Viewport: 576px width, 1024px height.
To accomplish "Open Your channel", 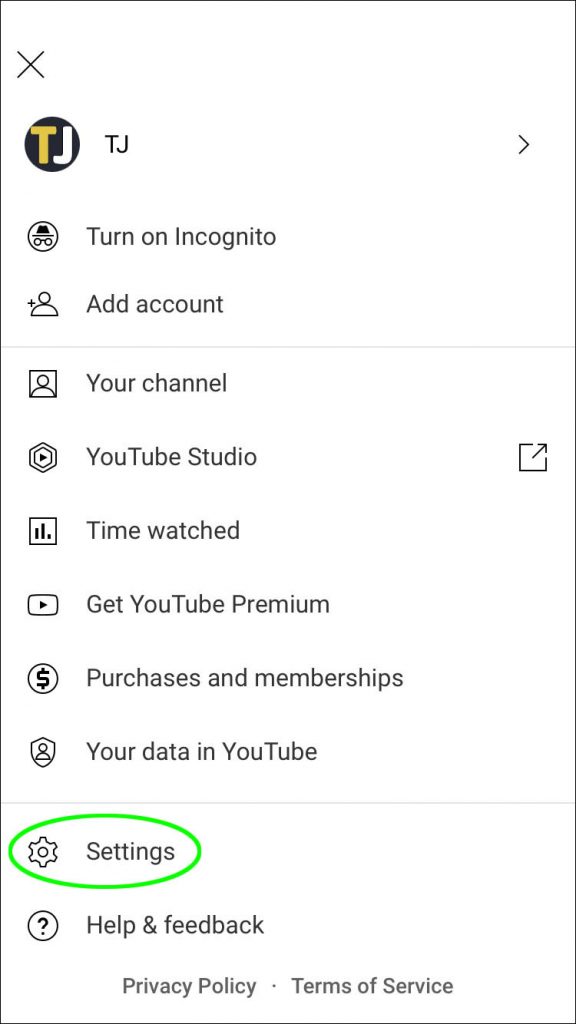I will [x=156, y=383].
